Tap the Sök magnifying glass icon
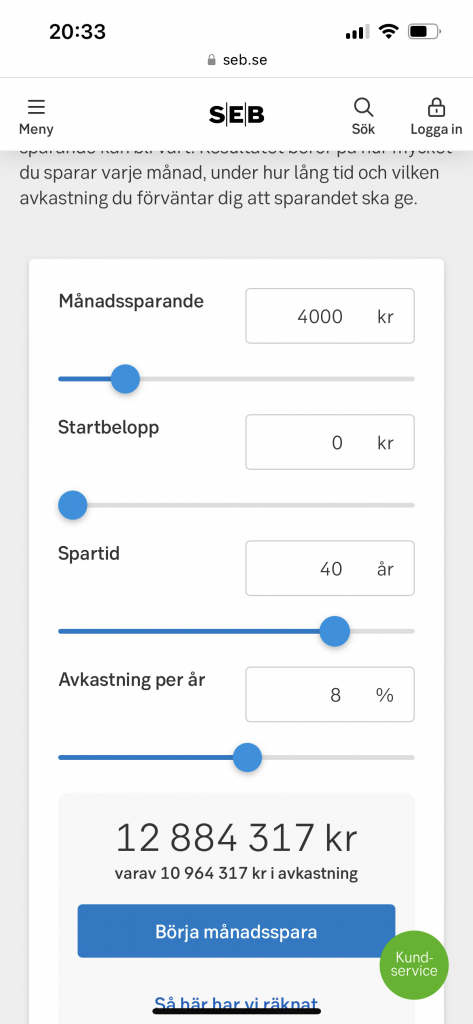Screen dimensions: 473x1024 click(x=363, y=107)
